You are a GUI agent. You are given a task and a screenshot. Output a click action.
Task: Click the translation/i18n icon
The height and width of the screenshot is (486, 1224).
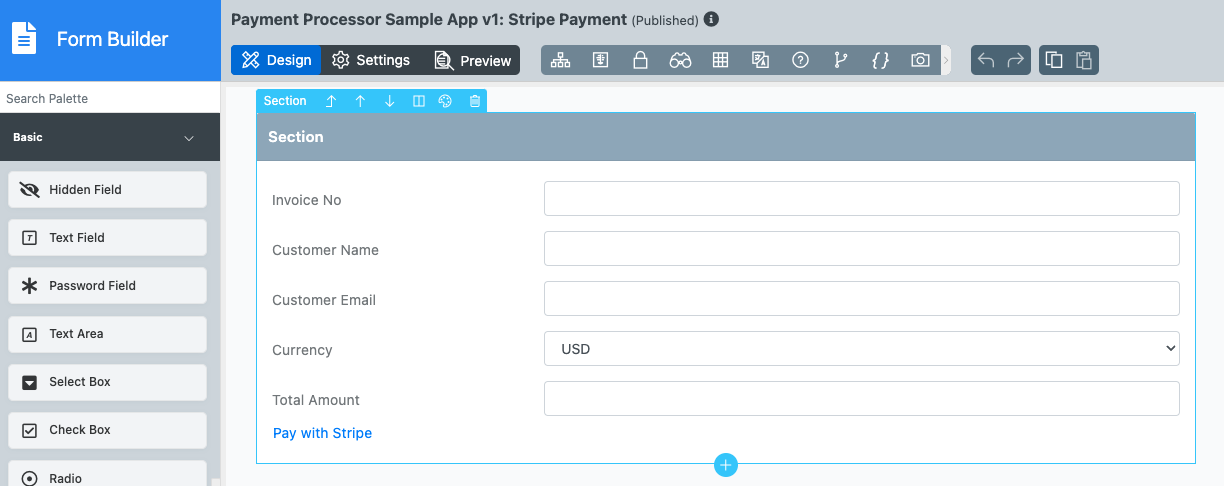click(x=760, y=60)
